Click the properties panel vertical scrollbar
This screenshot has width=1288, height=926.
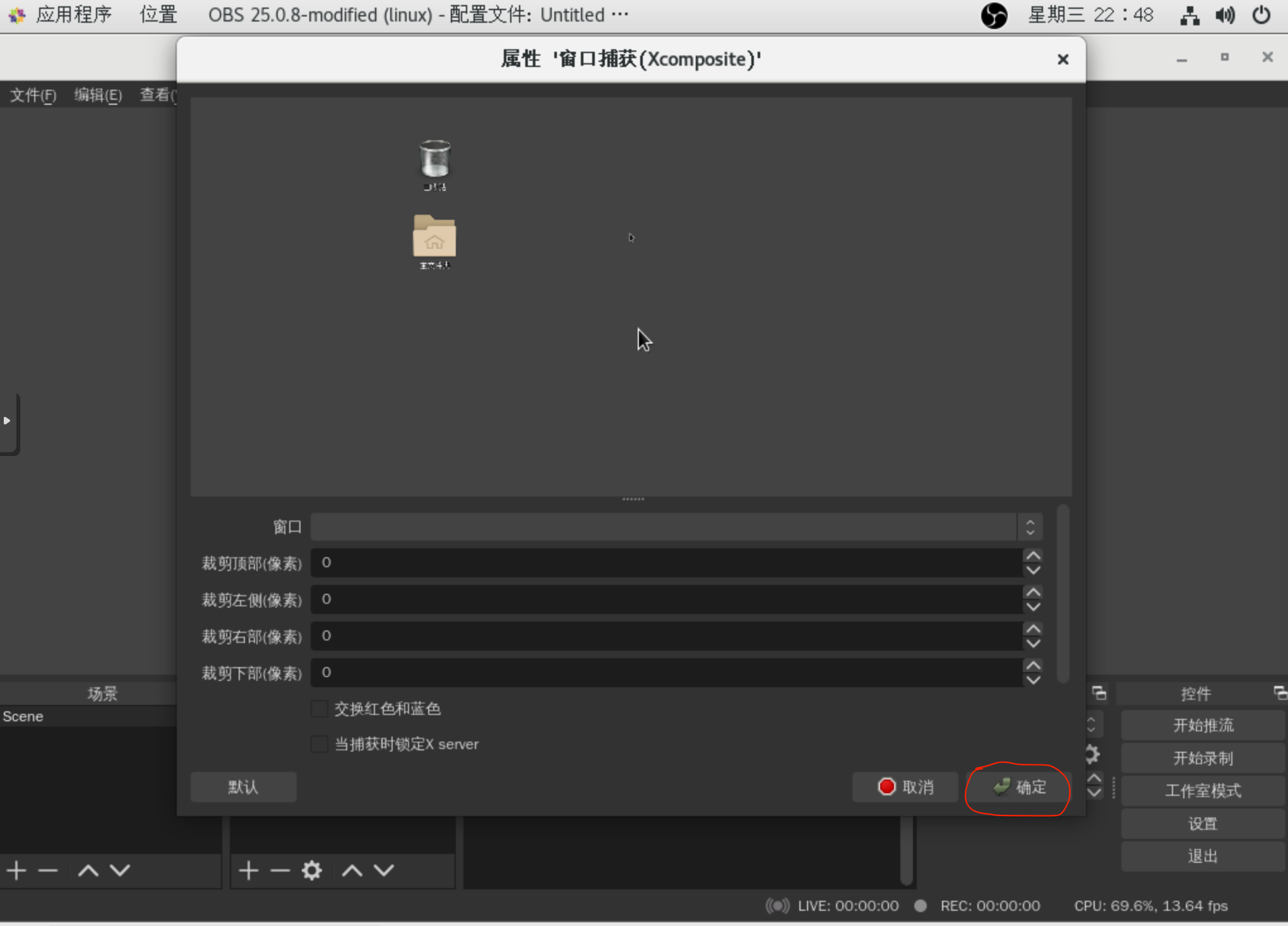1063,594
